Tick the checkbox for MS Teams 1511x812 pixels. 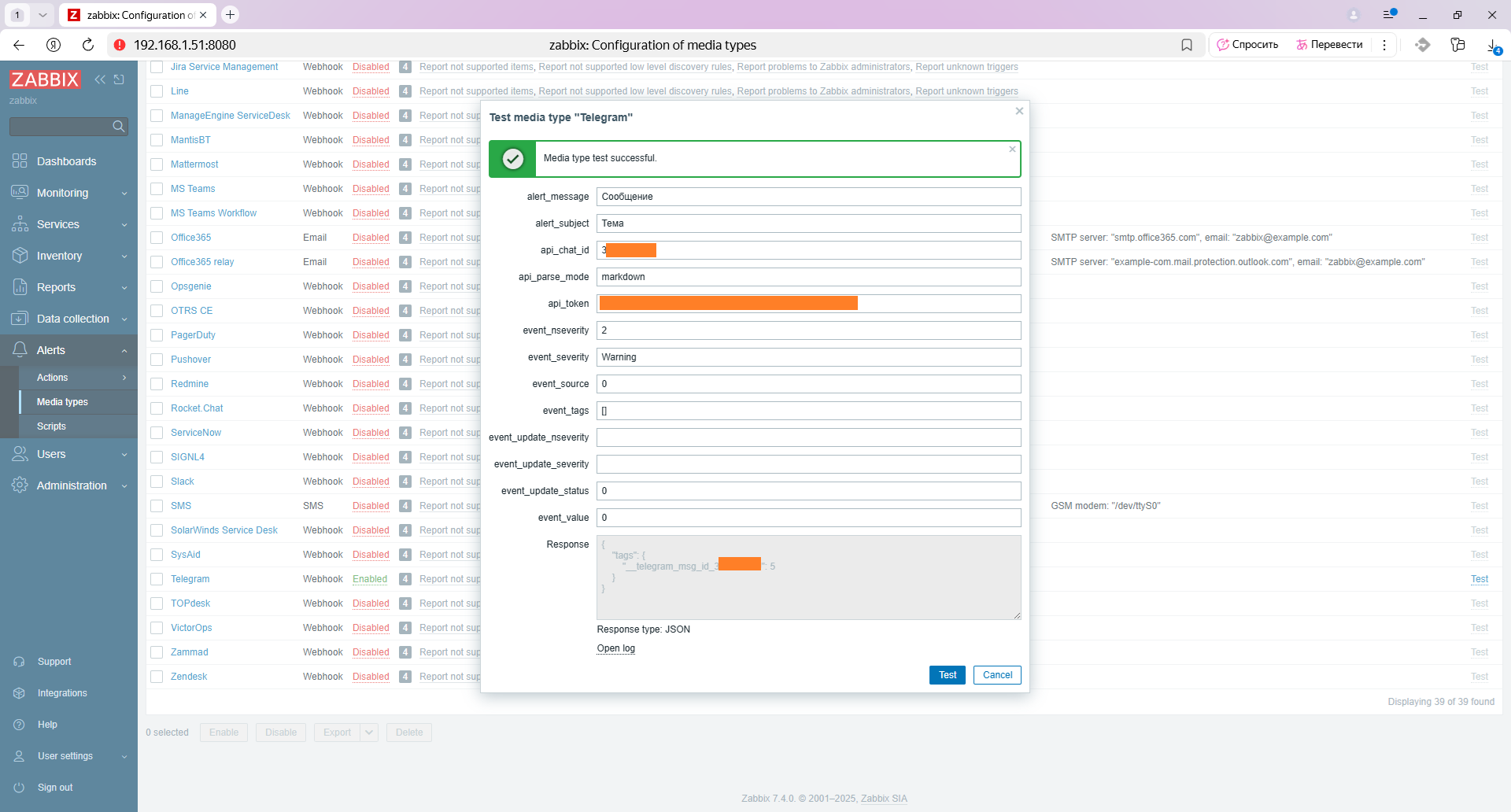tap(157, 189)
